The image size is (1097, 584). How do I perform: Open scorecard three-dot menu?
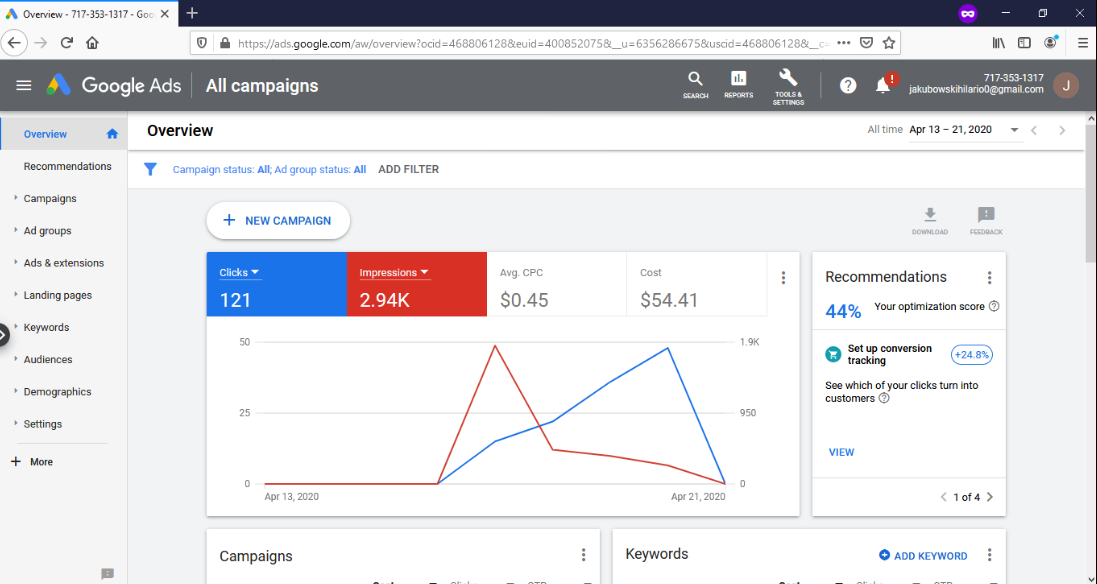pos(784,278)
